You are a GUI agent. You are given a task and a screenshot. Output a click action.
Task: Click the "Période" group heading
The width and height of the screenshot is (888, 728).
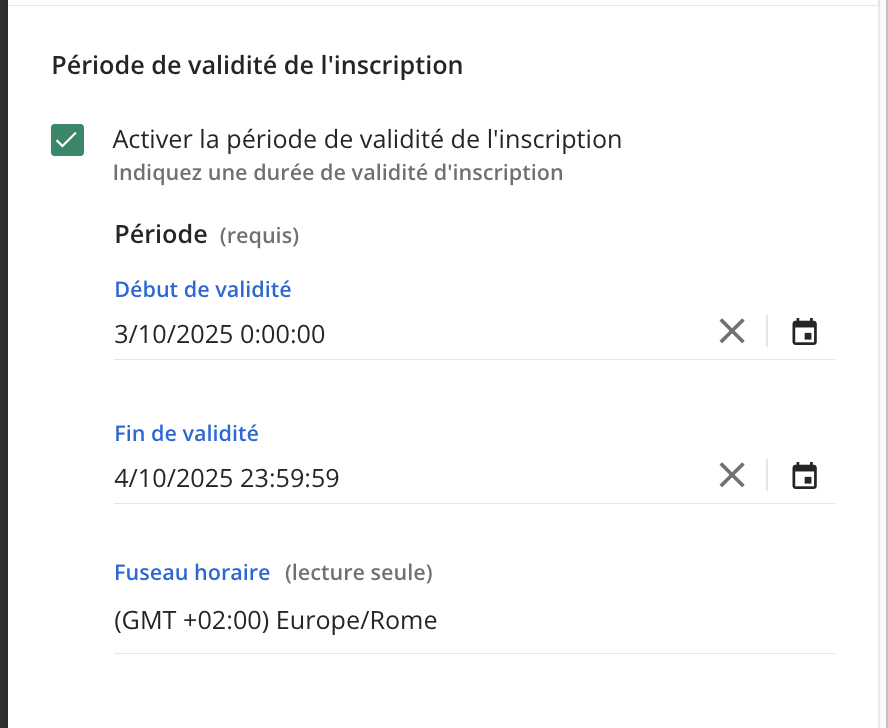click(161, 235)
